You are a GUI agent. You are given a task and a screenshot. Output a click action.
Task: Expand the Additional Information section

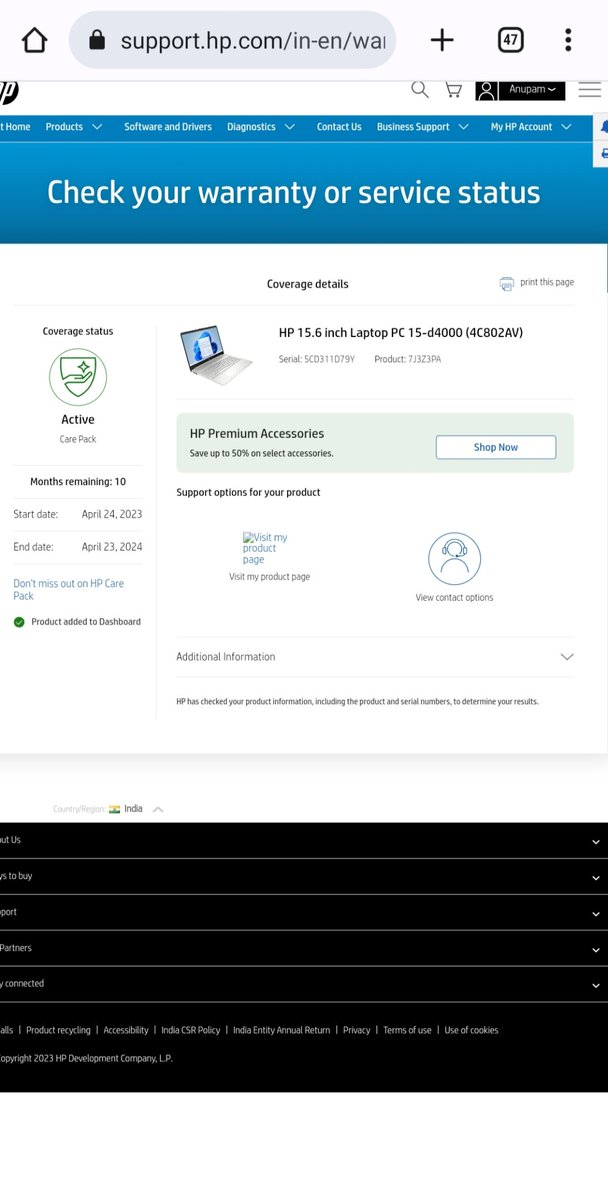(x=375, y=657)
